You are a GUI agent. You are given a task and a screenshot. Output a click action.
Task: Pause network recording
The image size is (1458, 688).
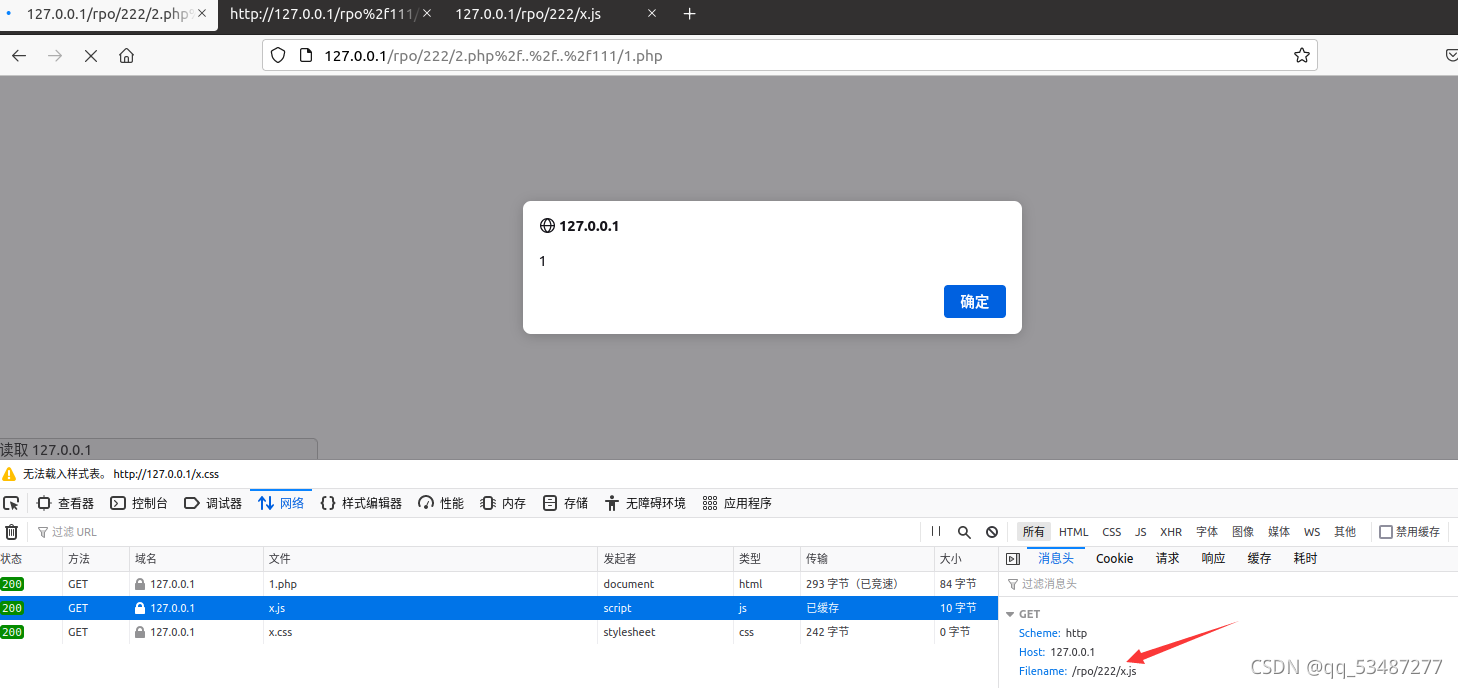[x=936, y=532]
